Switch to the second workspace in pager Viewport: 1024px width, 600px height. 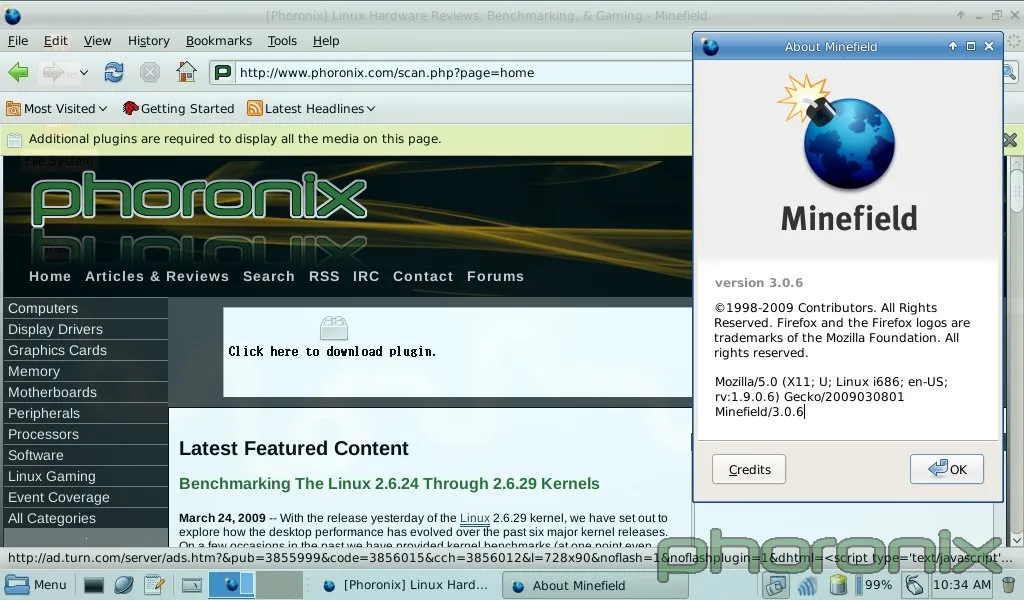(279, 584)
